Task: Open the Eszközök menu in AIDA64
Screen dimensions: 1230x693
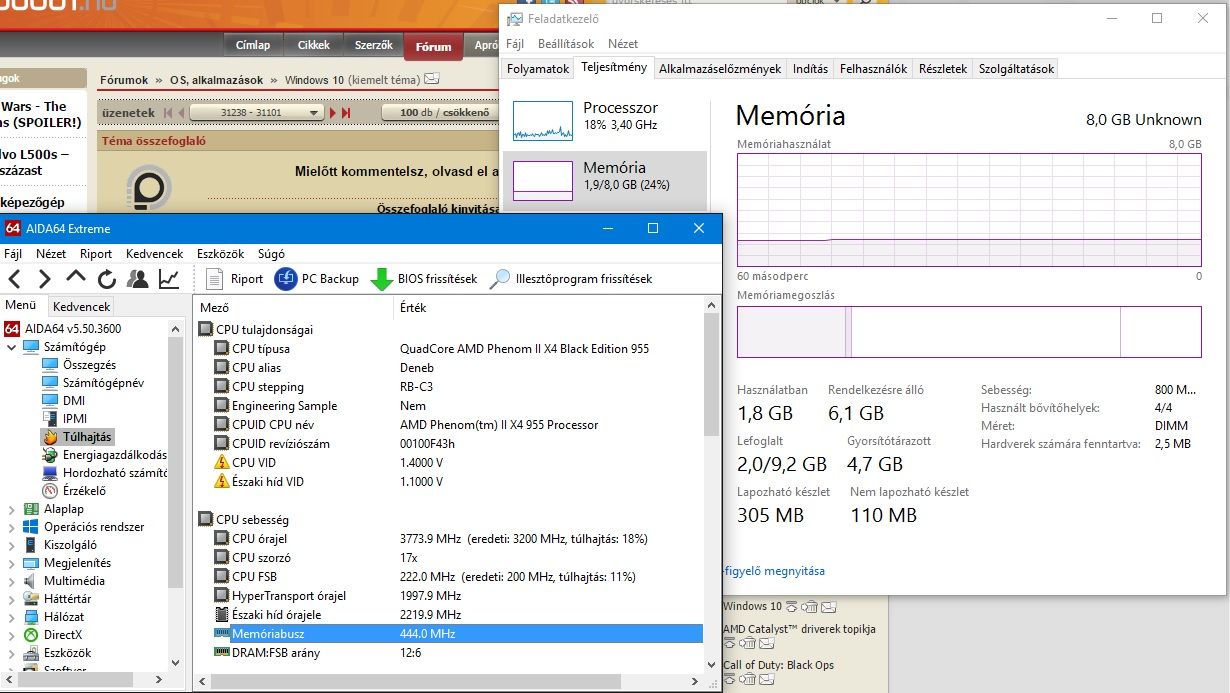Action: coord(221,254)
